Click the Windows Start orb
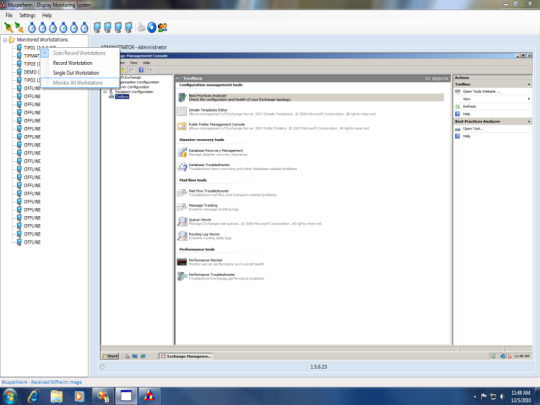Image resolution: width=540 pixels, height=405 pixels. click(10, 396)
